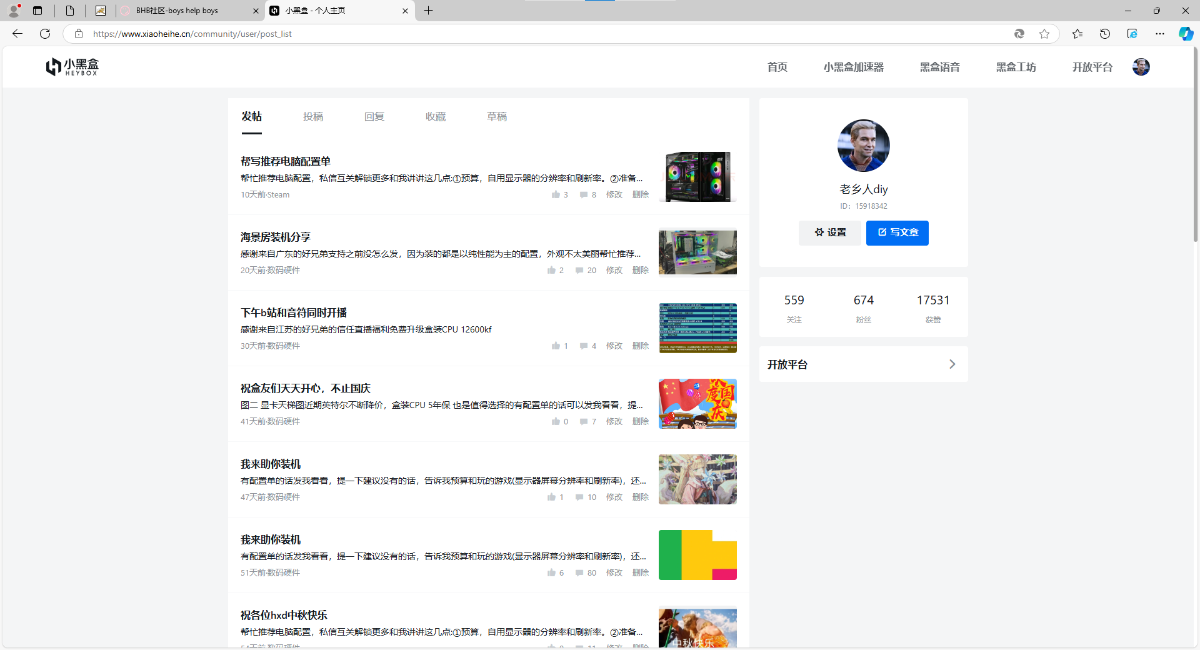The height and width of the screenshot is (650, 1200).
Task: Click 修改 on 海景房装机分享 post
Action: click(x=614, y=270)
